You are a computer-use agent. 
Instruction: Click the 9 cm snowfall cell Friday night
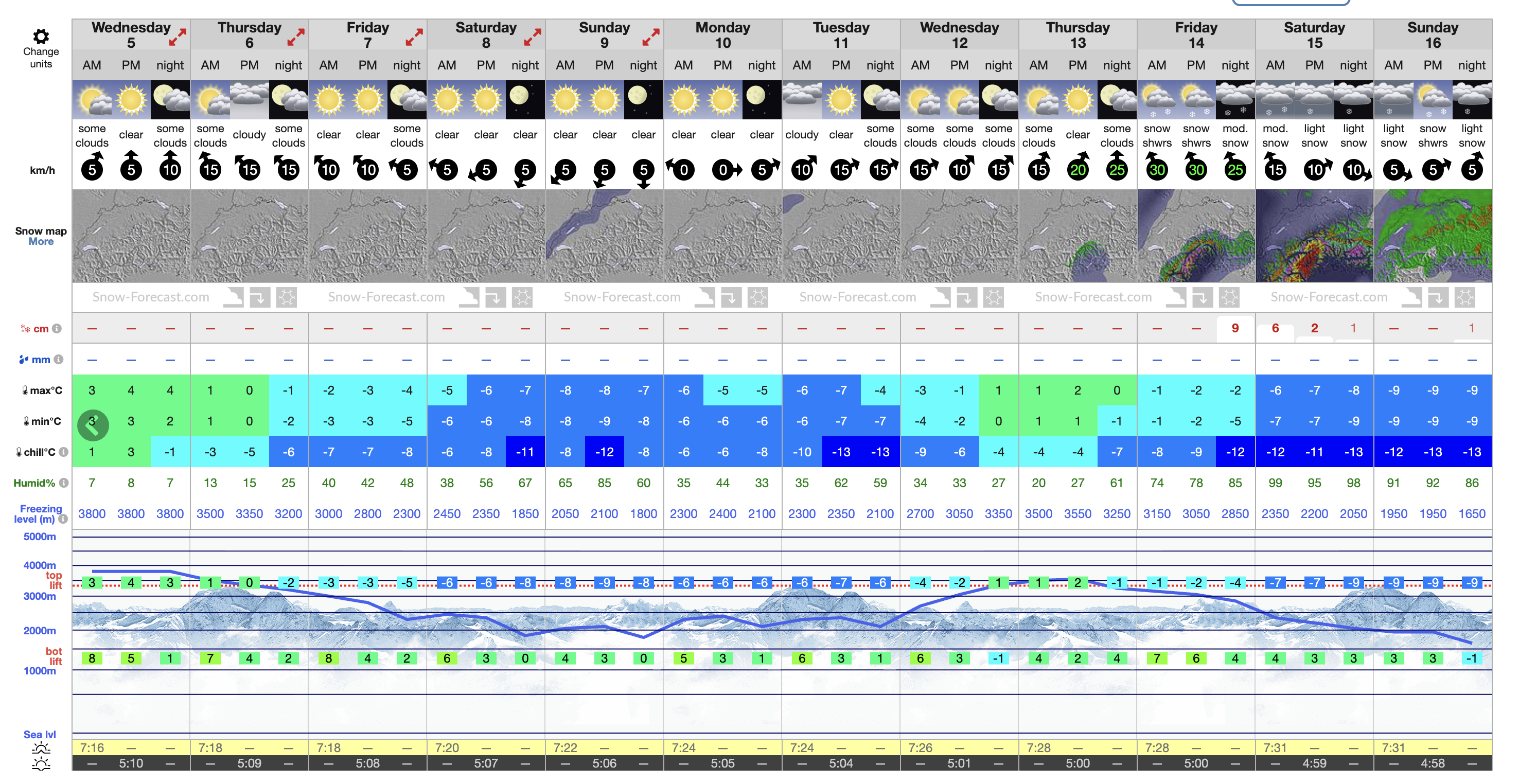pyautogui.click(x=1235, y=328)
